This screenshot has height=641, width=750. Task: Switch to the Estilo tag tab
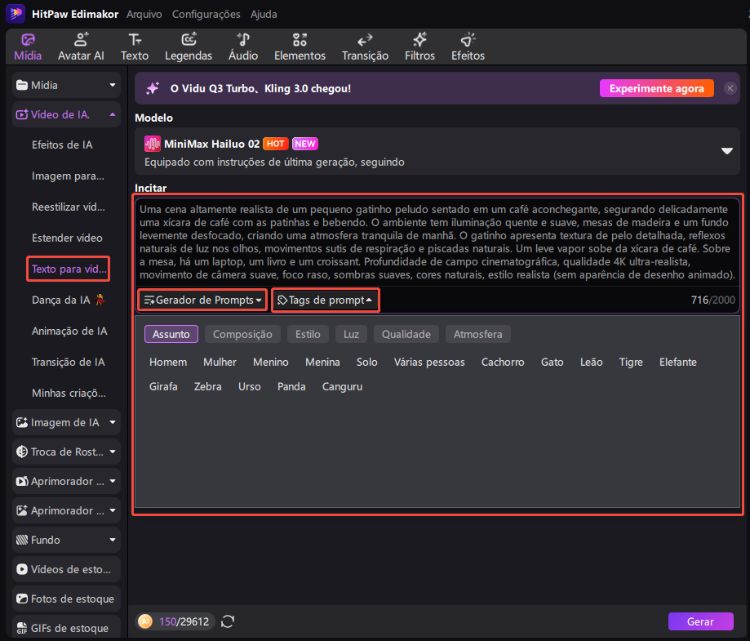(x=308, y=334)
